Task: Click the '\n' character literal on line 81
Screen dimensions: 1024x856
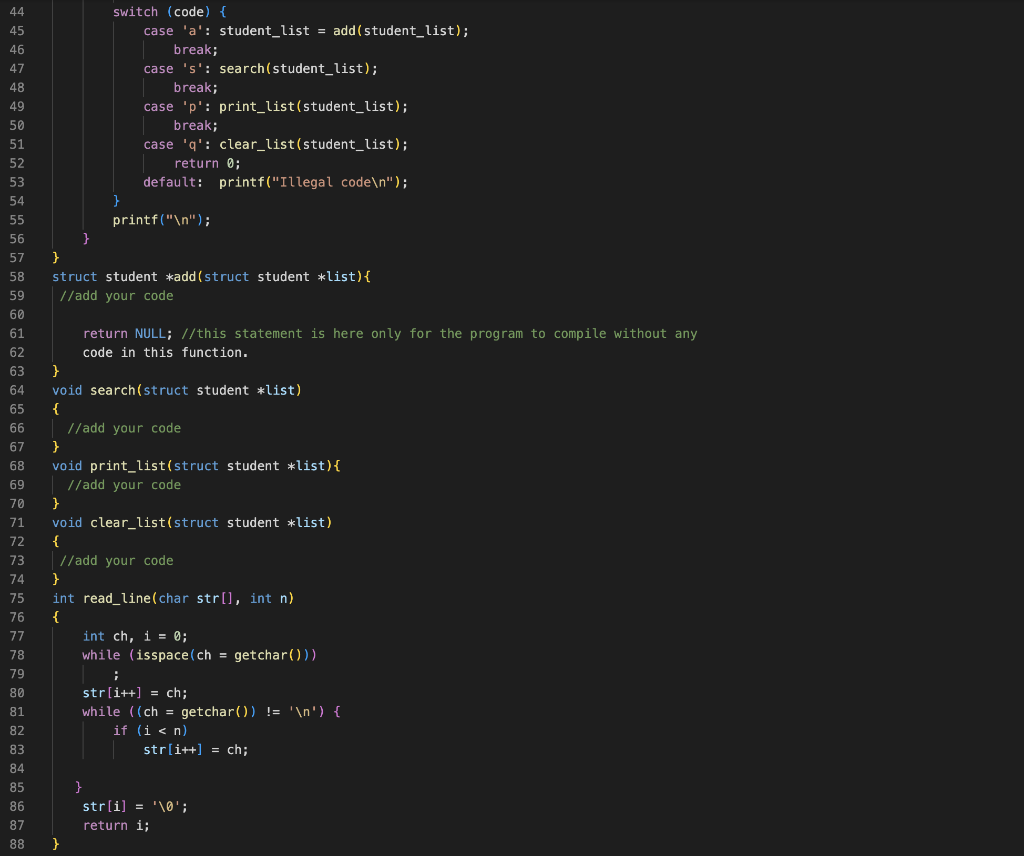Action: (x=303, y=712)
